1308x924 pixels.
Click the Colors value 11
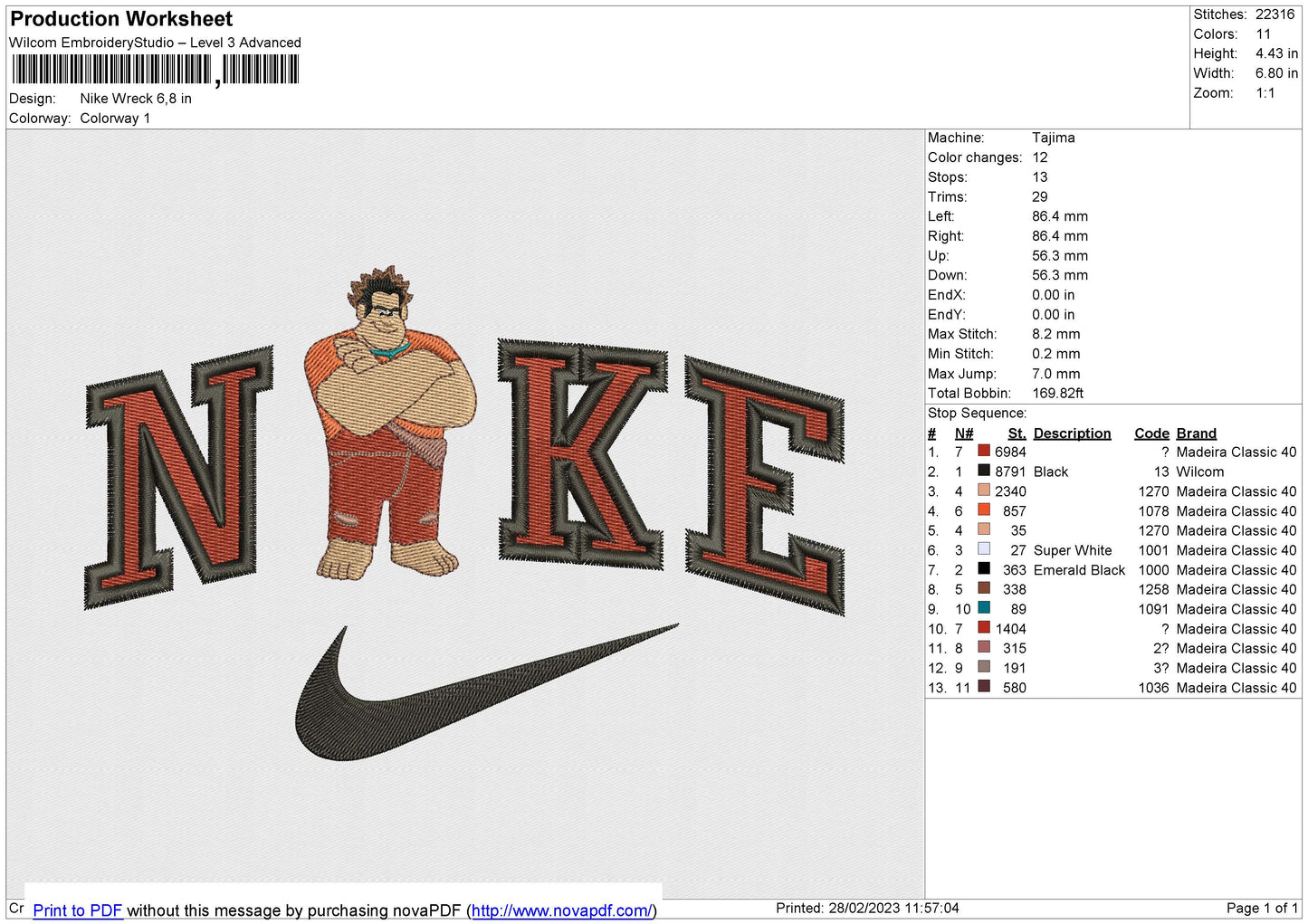[1264, 34]
